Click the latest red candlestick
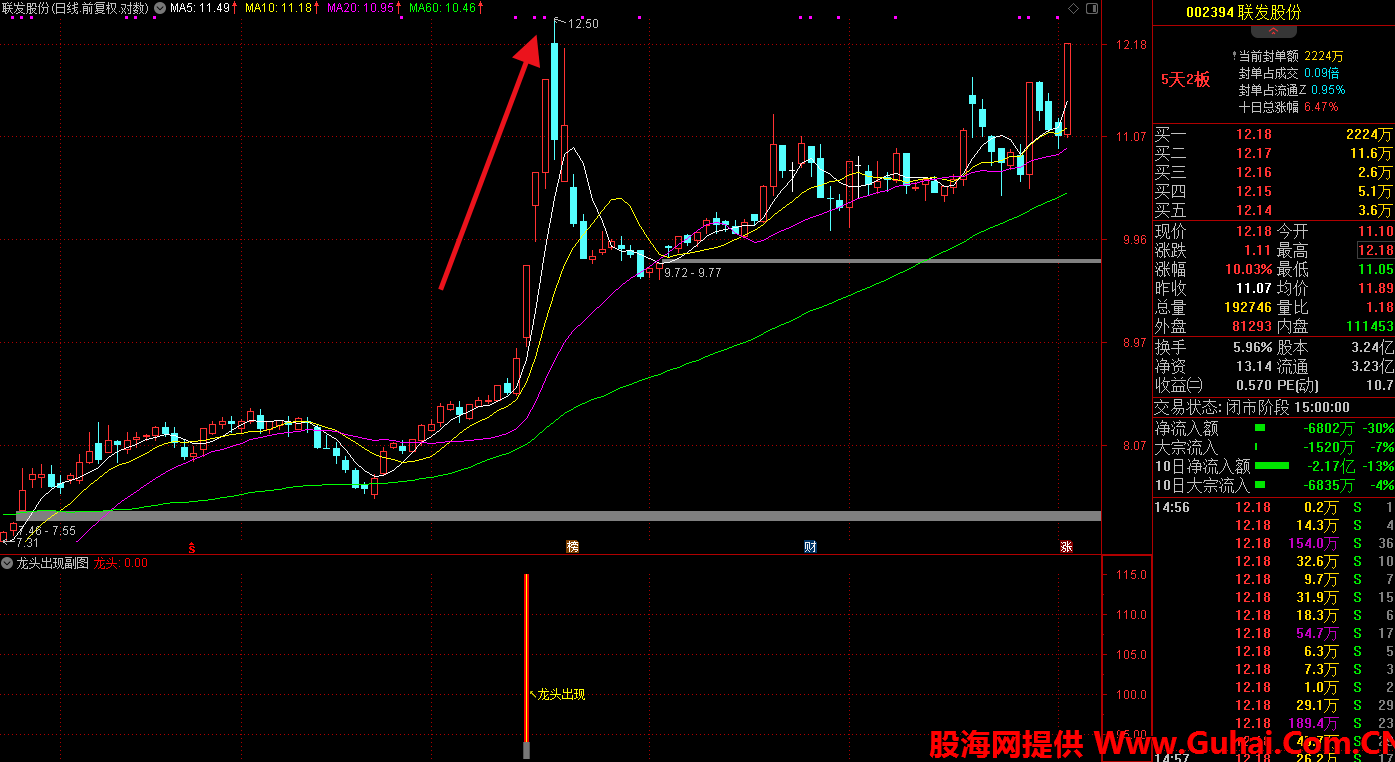 tap(1068, 88)
